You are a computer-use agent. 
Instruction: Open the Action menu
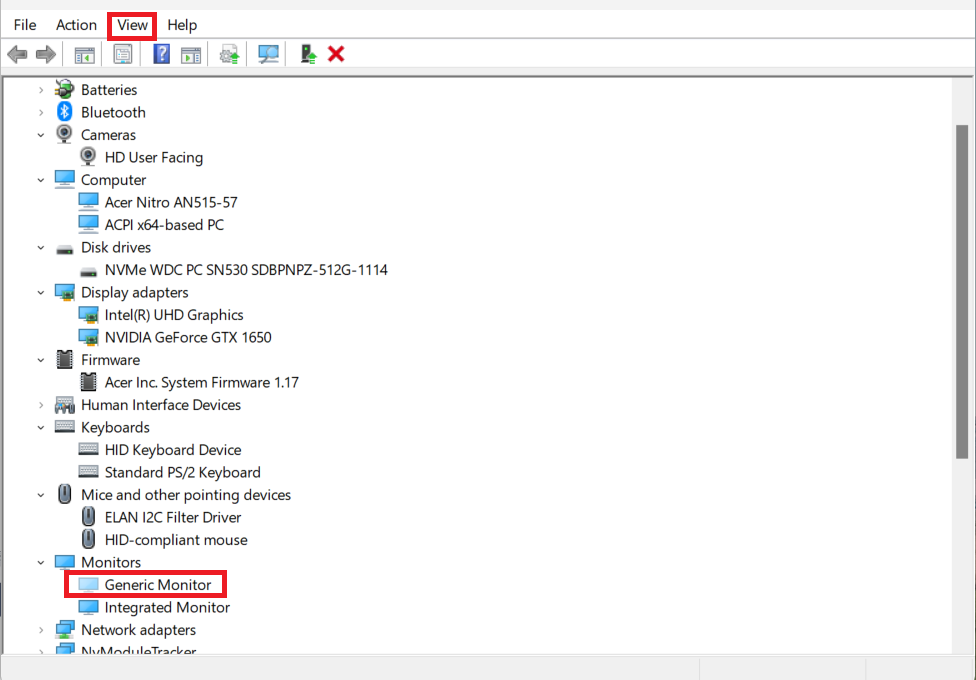[x=76, y=25]
